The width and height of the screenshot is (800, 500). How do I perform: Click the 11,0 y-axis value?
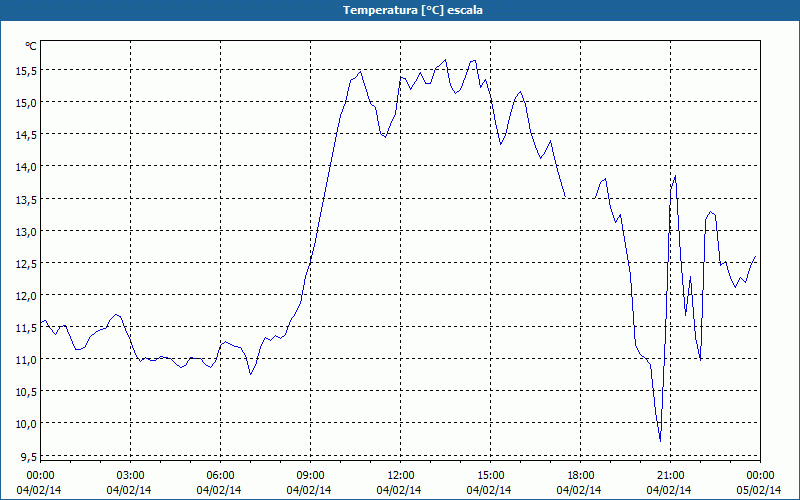tap(26, 360)
